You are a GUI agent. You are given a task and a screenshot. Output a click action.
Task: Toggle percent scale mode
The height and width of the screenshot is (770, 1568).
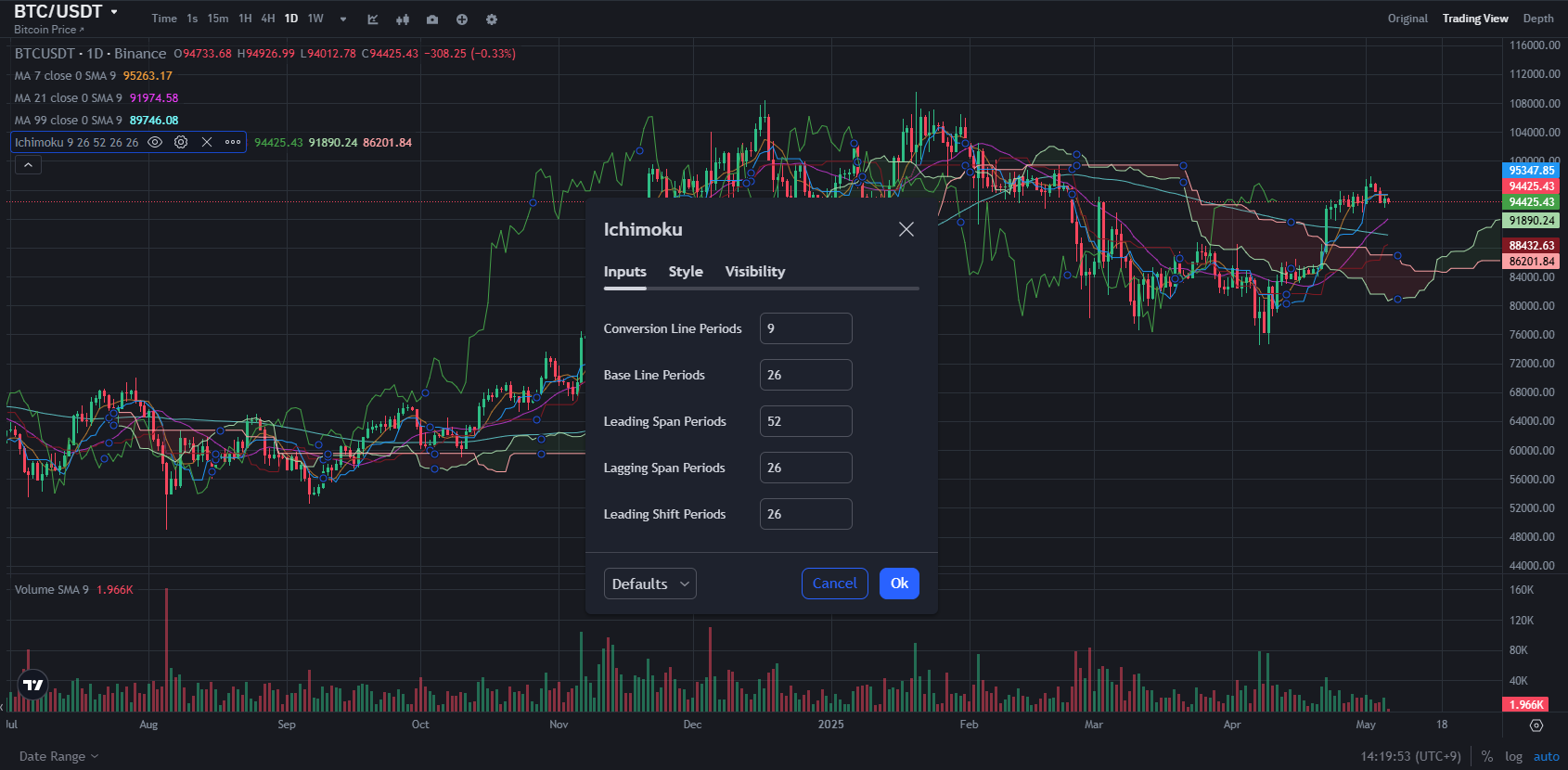(x=1487, y=756)
